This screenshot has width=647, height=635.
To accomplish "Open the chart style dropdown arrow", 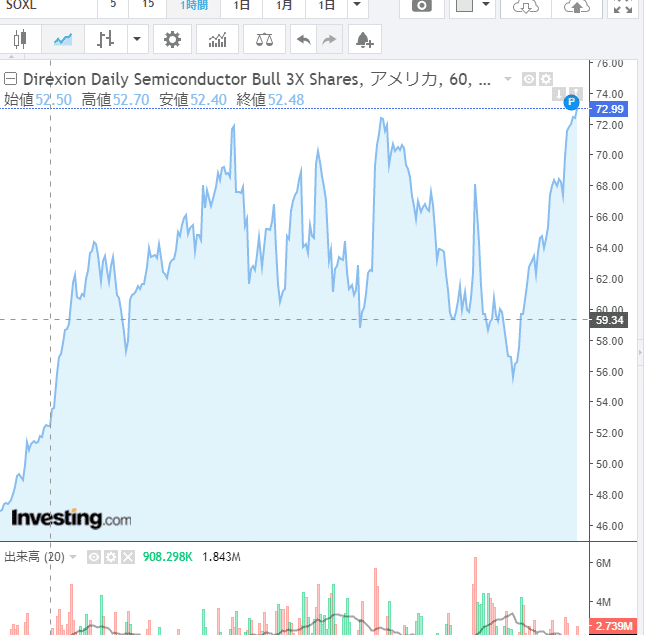I will pos(137,40).
